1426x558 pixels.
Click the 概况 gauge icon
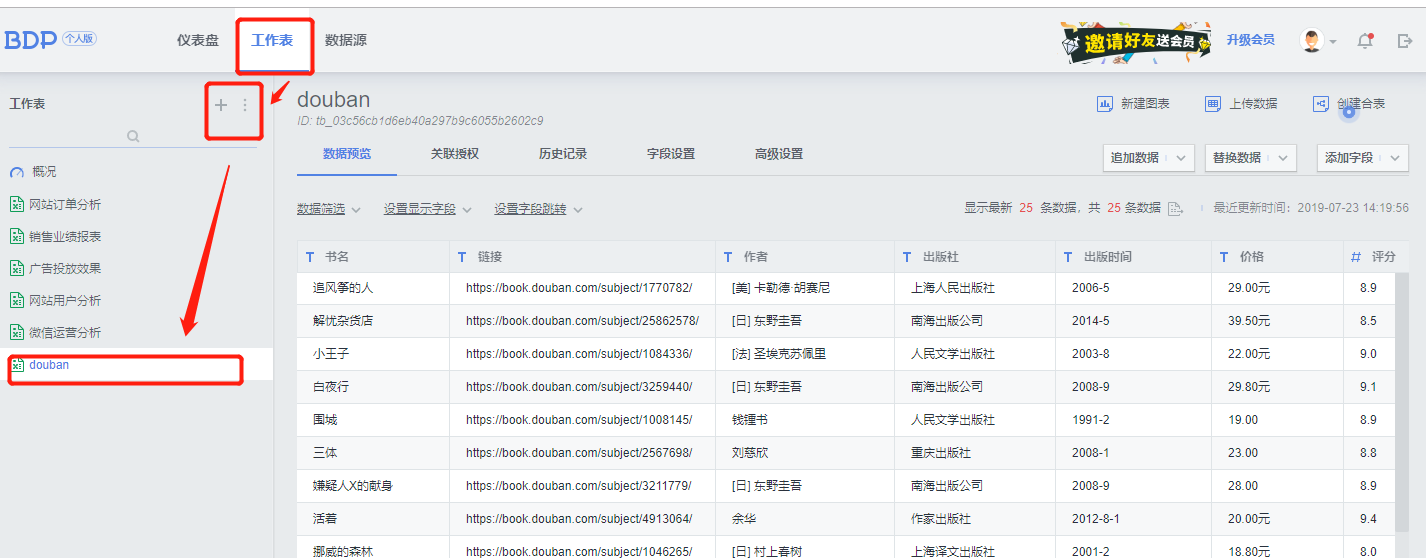point(16,172)
